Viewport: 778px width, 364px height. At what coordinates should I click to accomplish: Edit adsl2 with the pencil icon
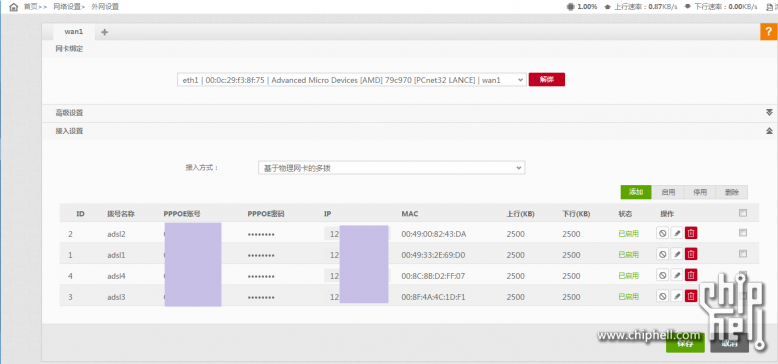click(x=676, y=233)
